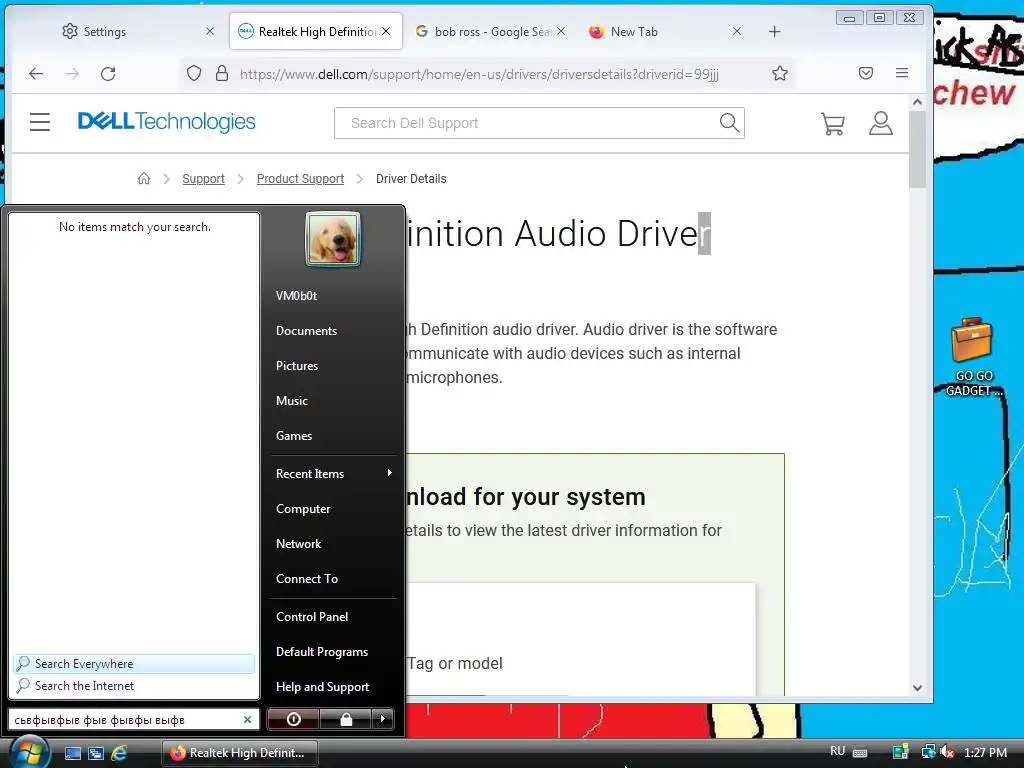Click the page scrollbar up arrow
Viewport: 1024px width, 768px height.
tap(917, 102)
